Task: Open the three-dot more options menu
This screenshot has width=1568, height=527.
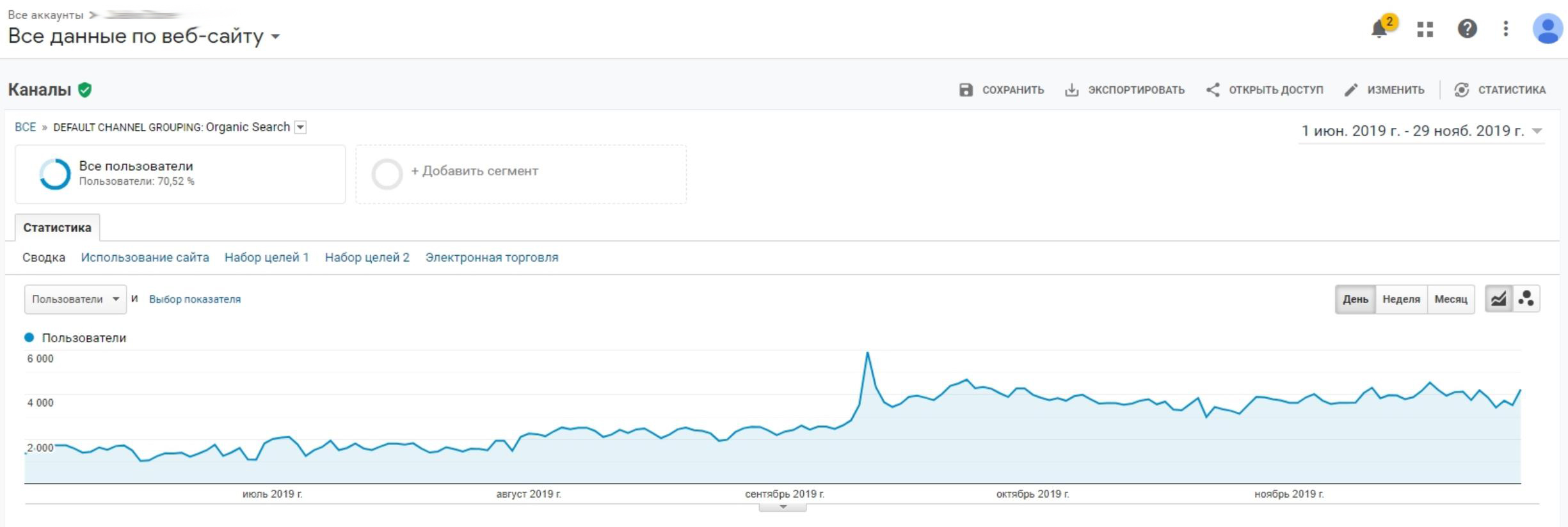Action: (x=1506, y=28)
